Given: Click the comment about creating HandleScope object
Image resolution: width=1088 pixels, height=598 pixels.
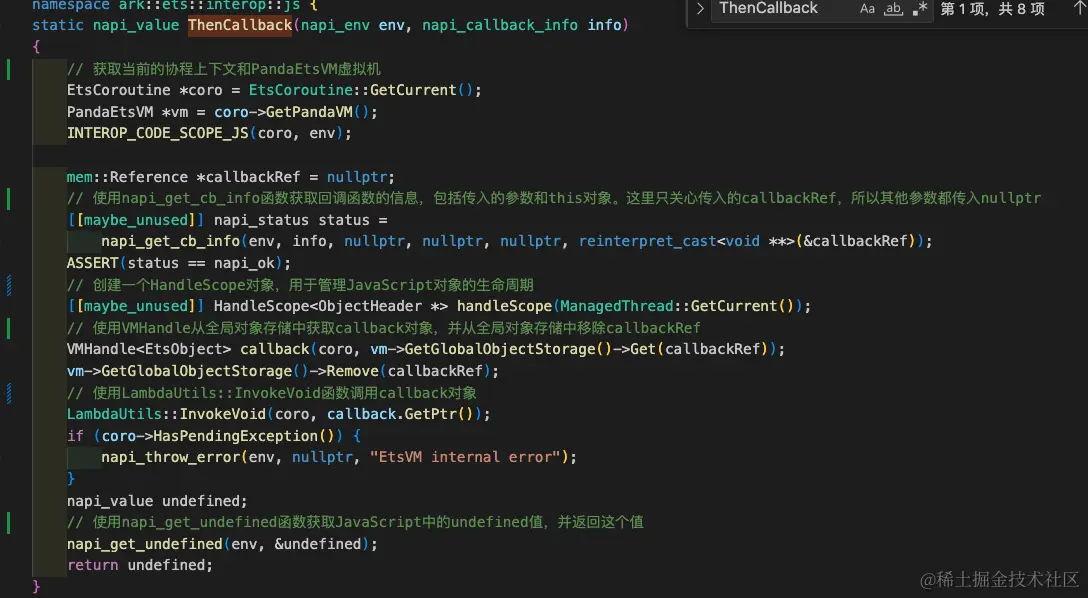Looking at the screenshot, I should [x=300, y=284].
